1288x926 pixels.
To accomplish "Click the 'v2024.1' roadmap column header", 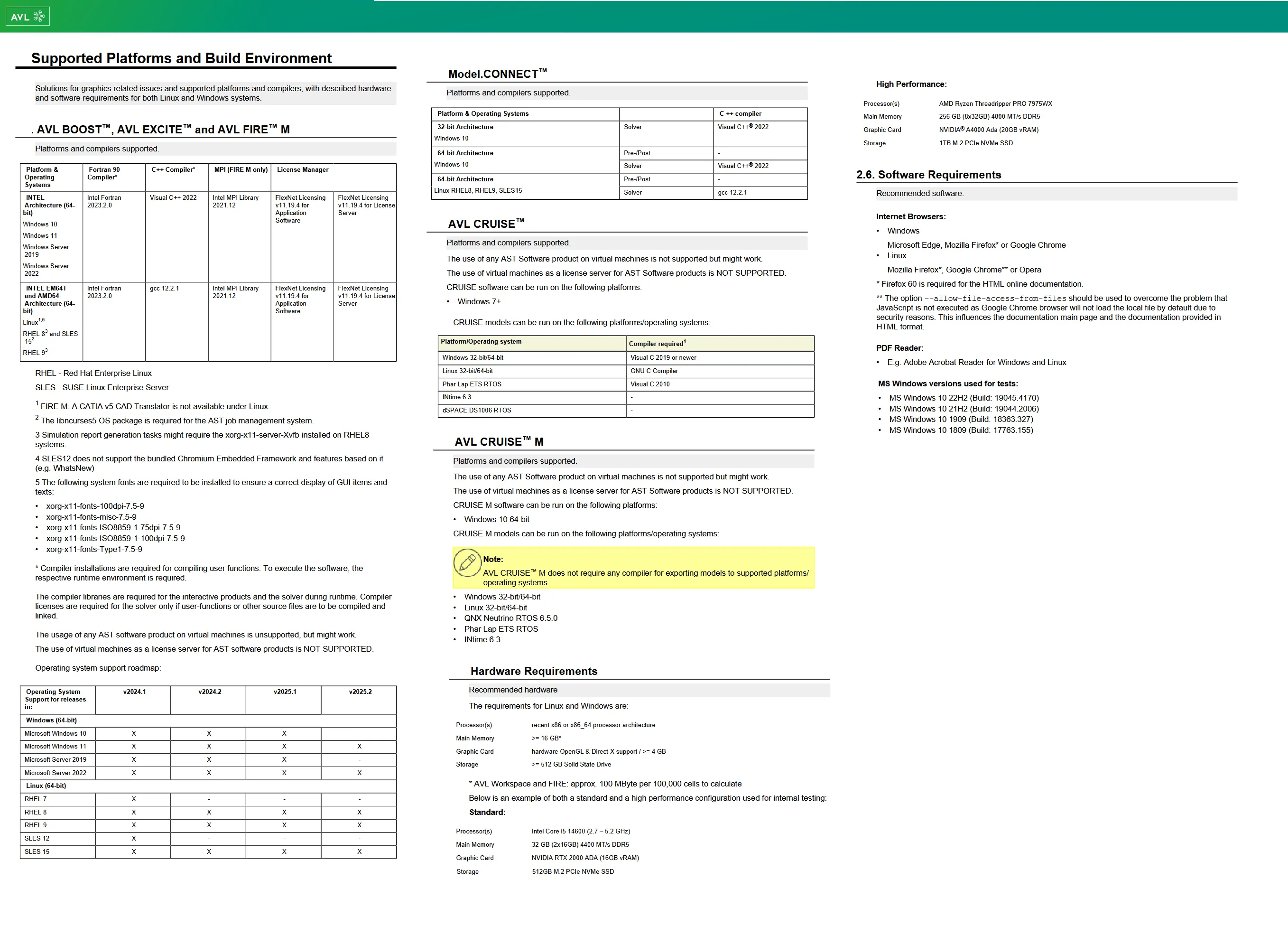I will (x=134, y=692).
